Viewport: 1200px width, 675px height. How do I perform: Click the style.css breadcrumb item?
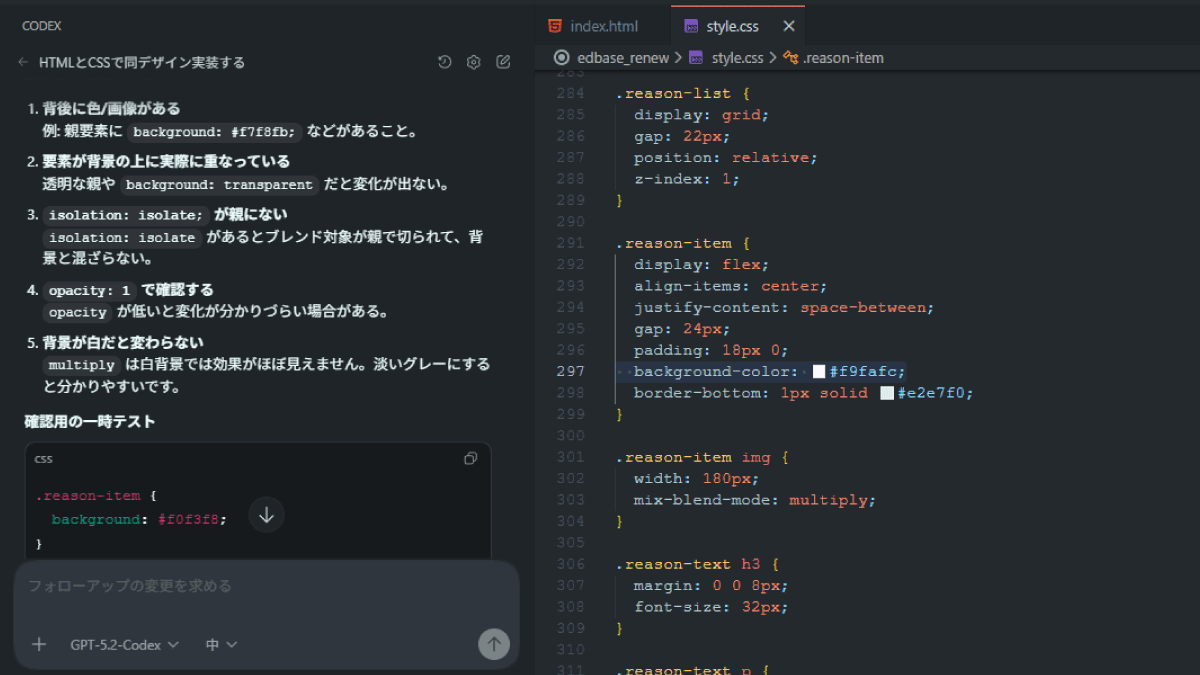tap(737, 58)
